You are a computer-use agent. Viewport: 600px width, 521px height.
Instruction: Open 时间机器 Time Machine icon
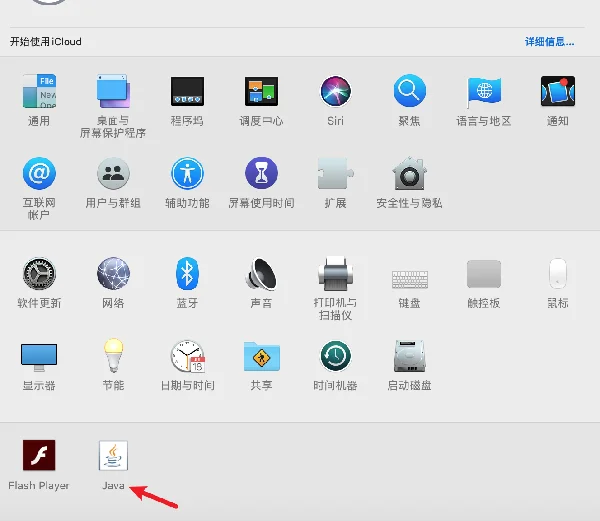click(335, 356)
